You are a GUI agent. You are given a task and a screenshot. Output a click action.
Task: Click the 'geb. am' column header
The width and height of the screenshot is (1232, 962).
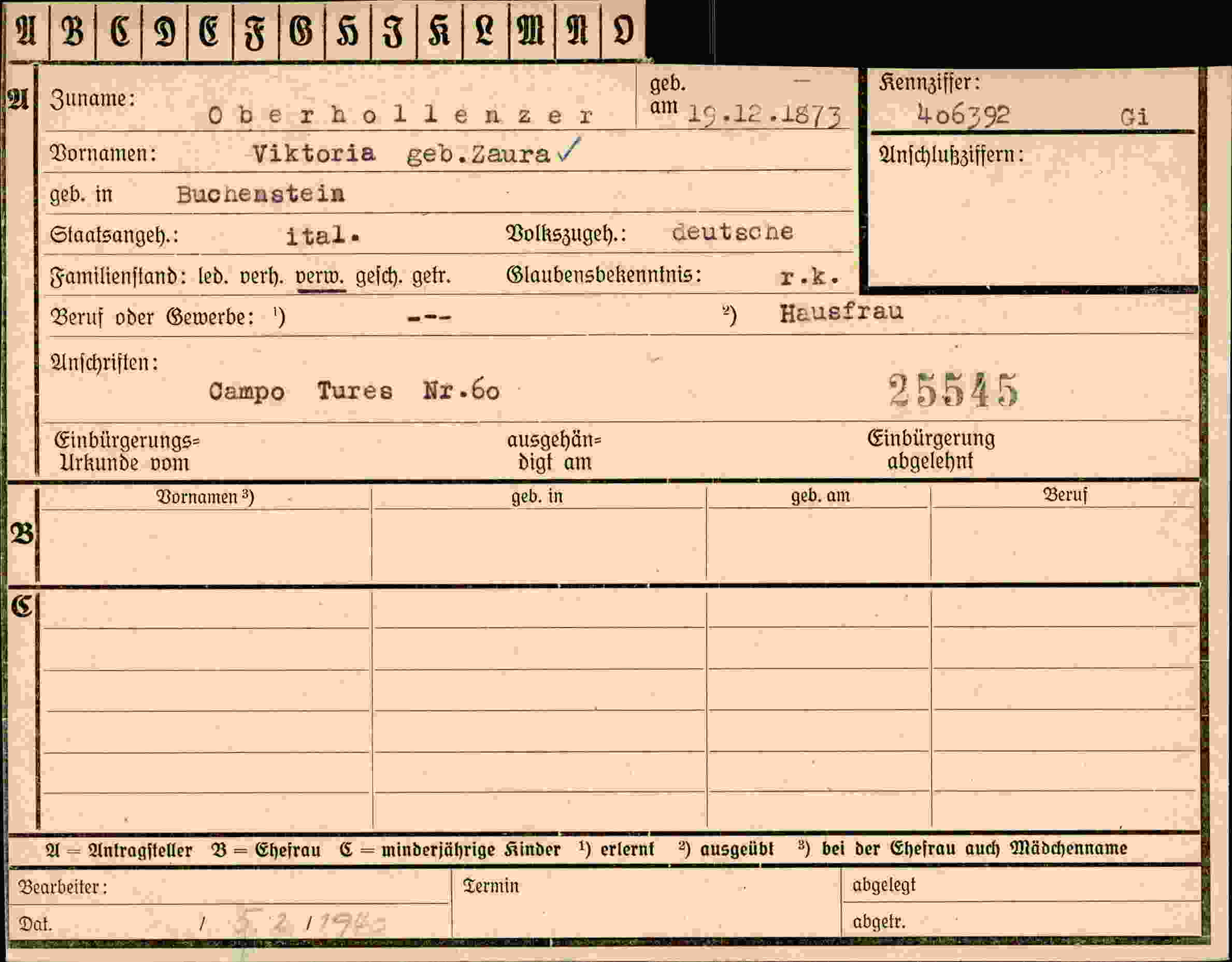820,496
